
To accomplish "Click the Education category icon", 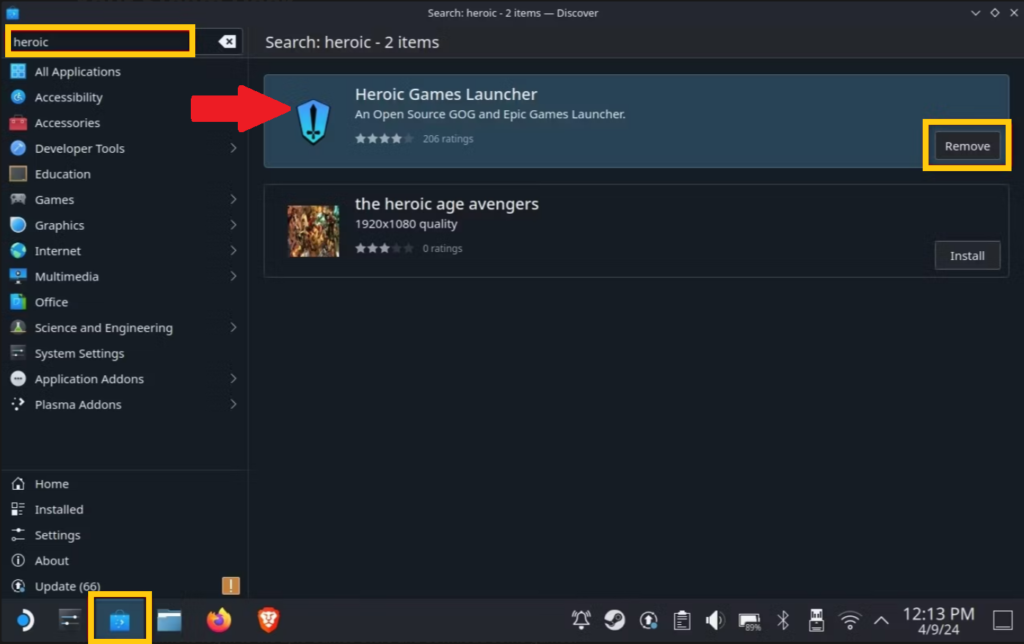I will tap(18, 174).
